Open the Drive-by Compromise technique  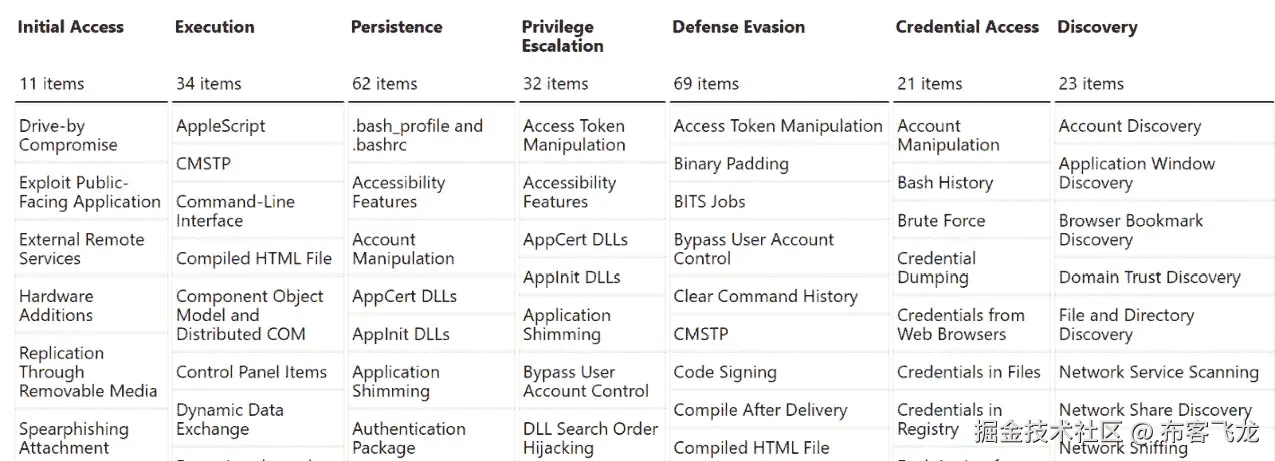point(67,135)
